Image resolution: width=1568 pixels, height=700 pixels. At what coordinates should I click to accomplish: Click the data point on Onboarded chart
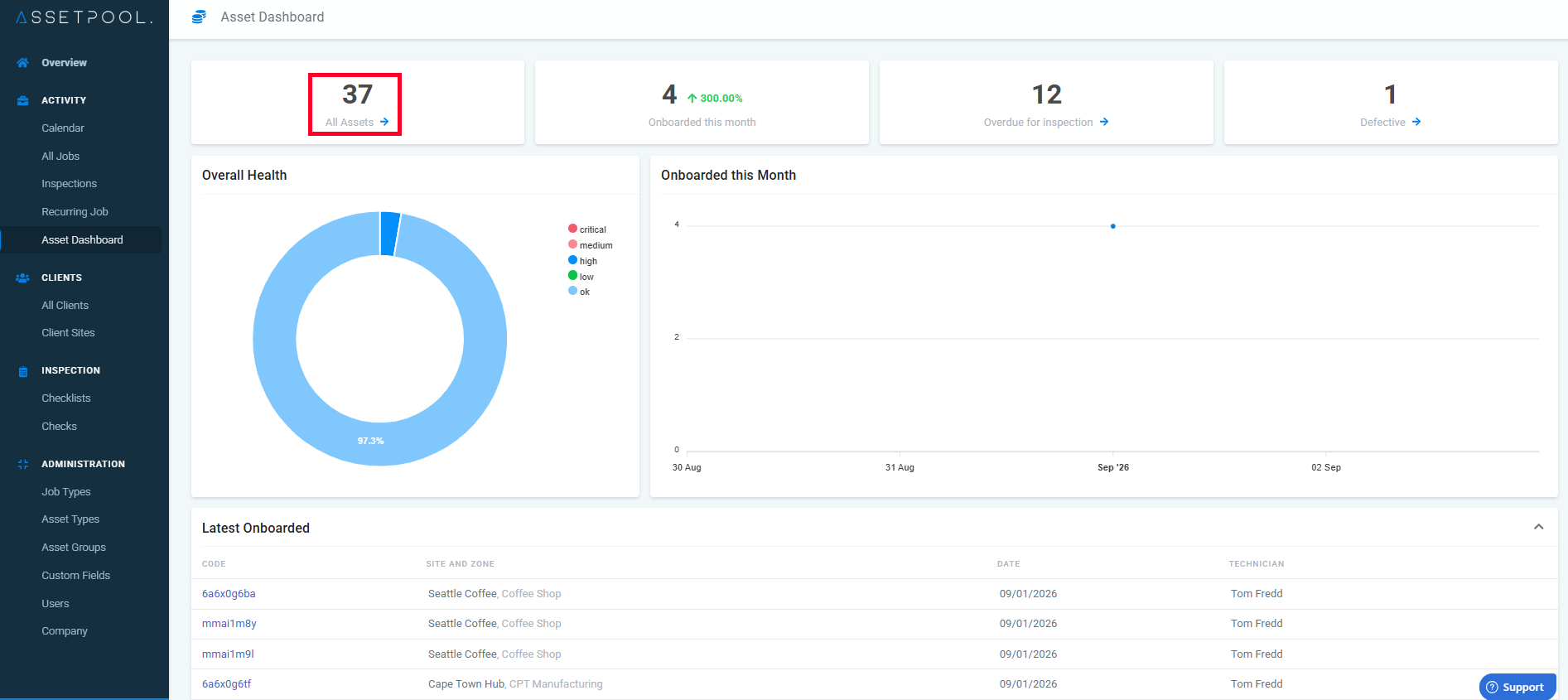point(1112,226)
